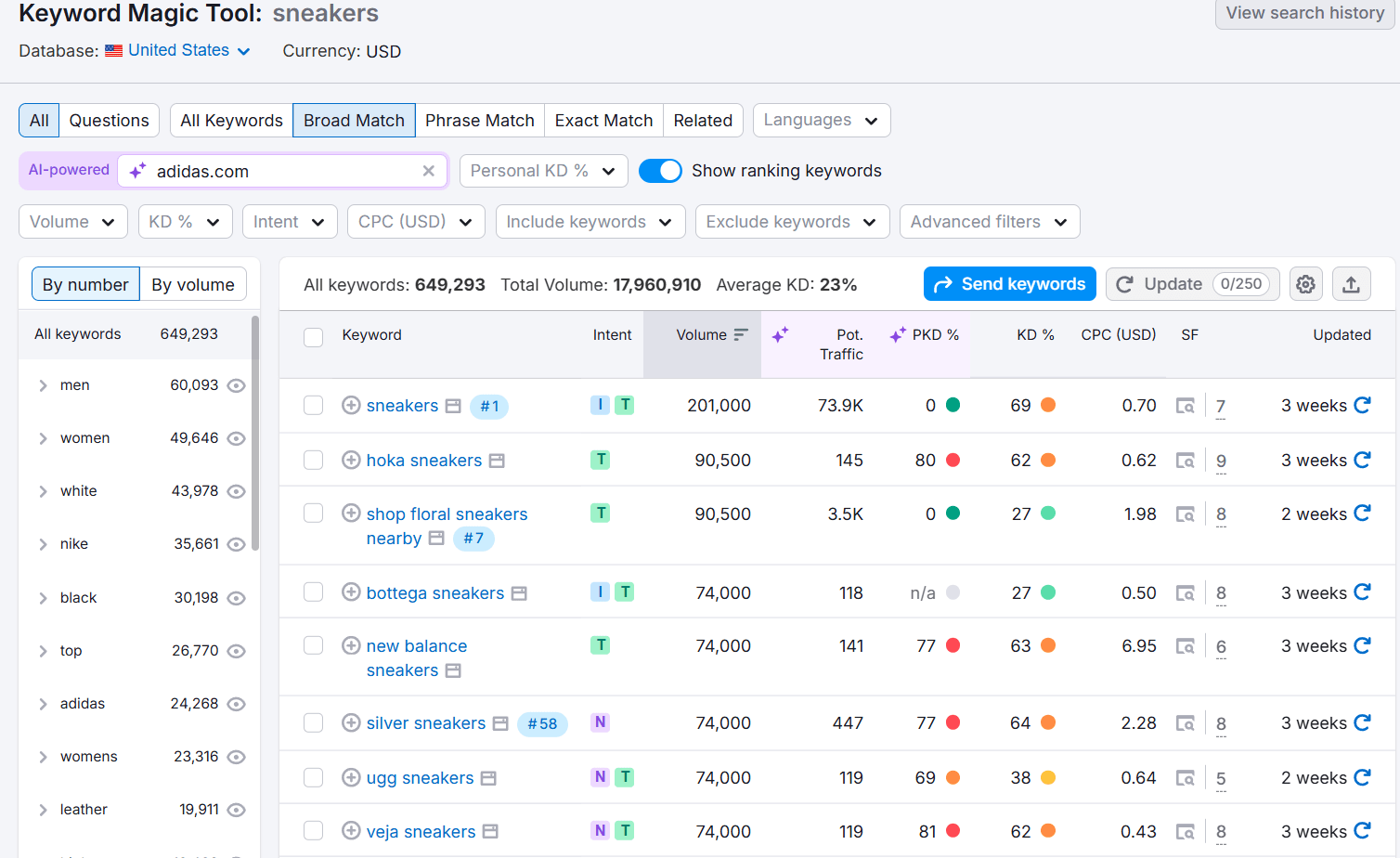Select all keywords with header checkbox
Image resolution: width=1400 pixels, height=858 pixels.
click(x=313, y=337)
